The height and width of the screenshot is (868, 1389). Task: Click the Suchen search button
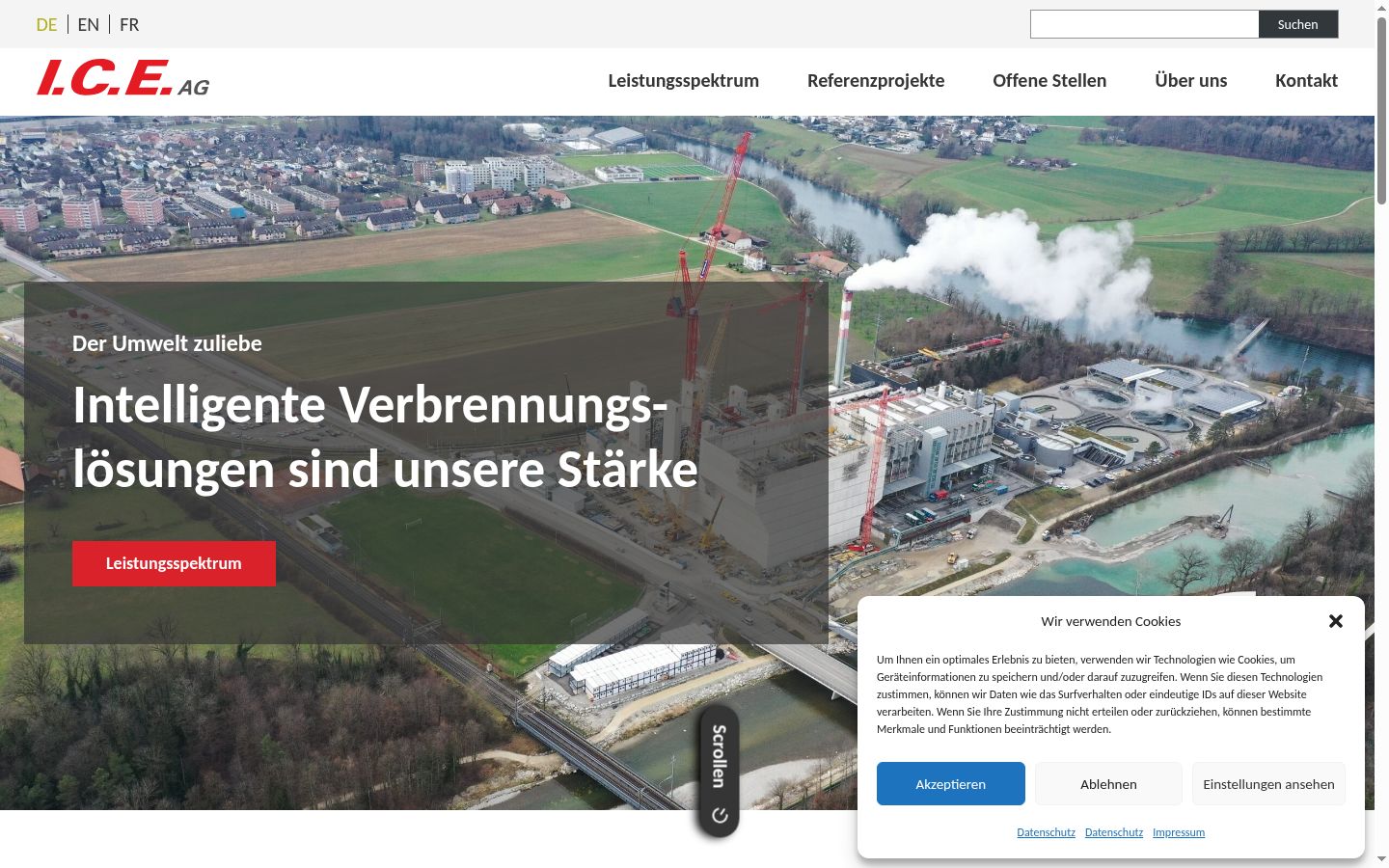coord(1298,24)
